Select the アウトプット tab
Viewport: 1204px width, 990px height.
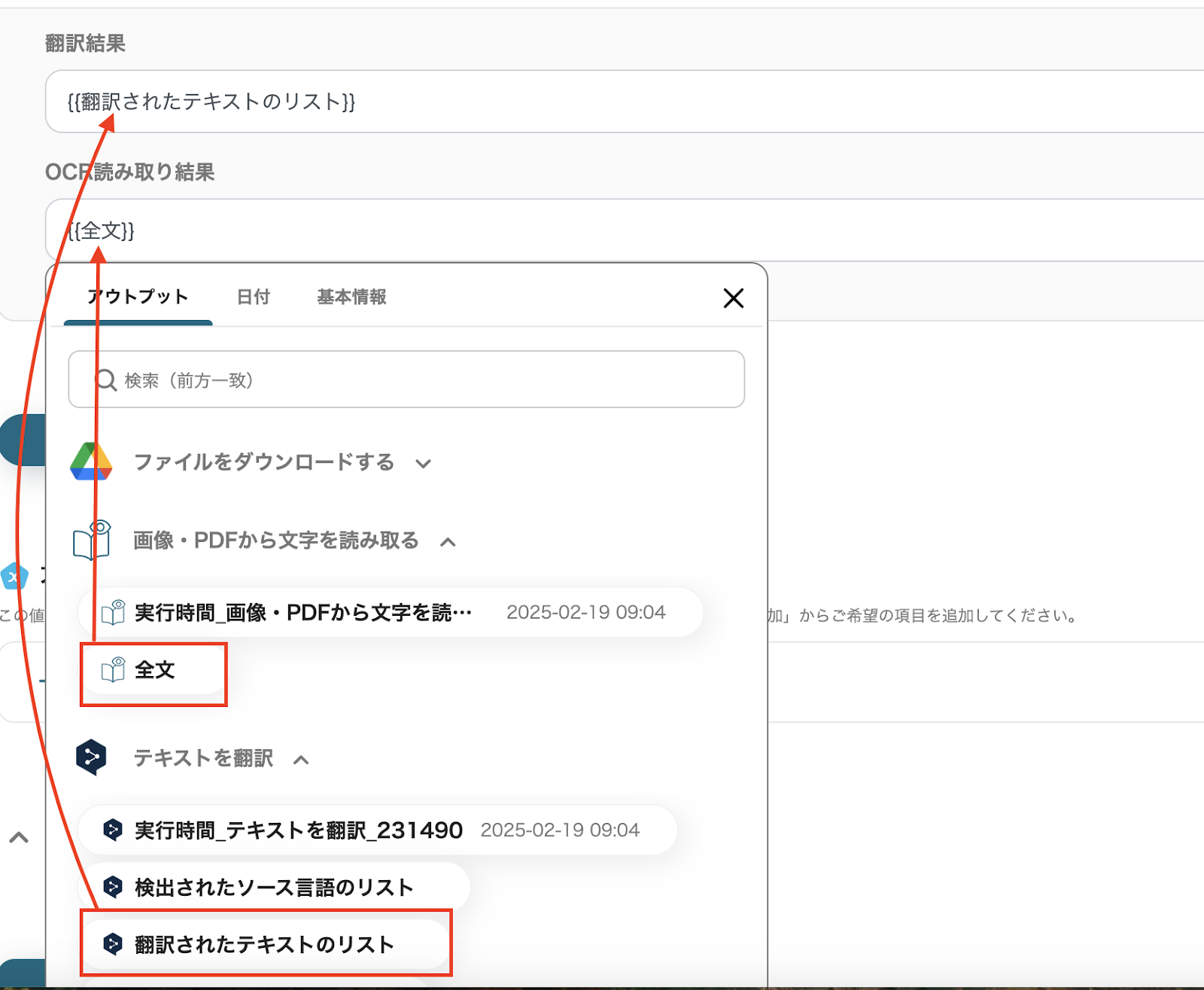click(x=138, y=297)
